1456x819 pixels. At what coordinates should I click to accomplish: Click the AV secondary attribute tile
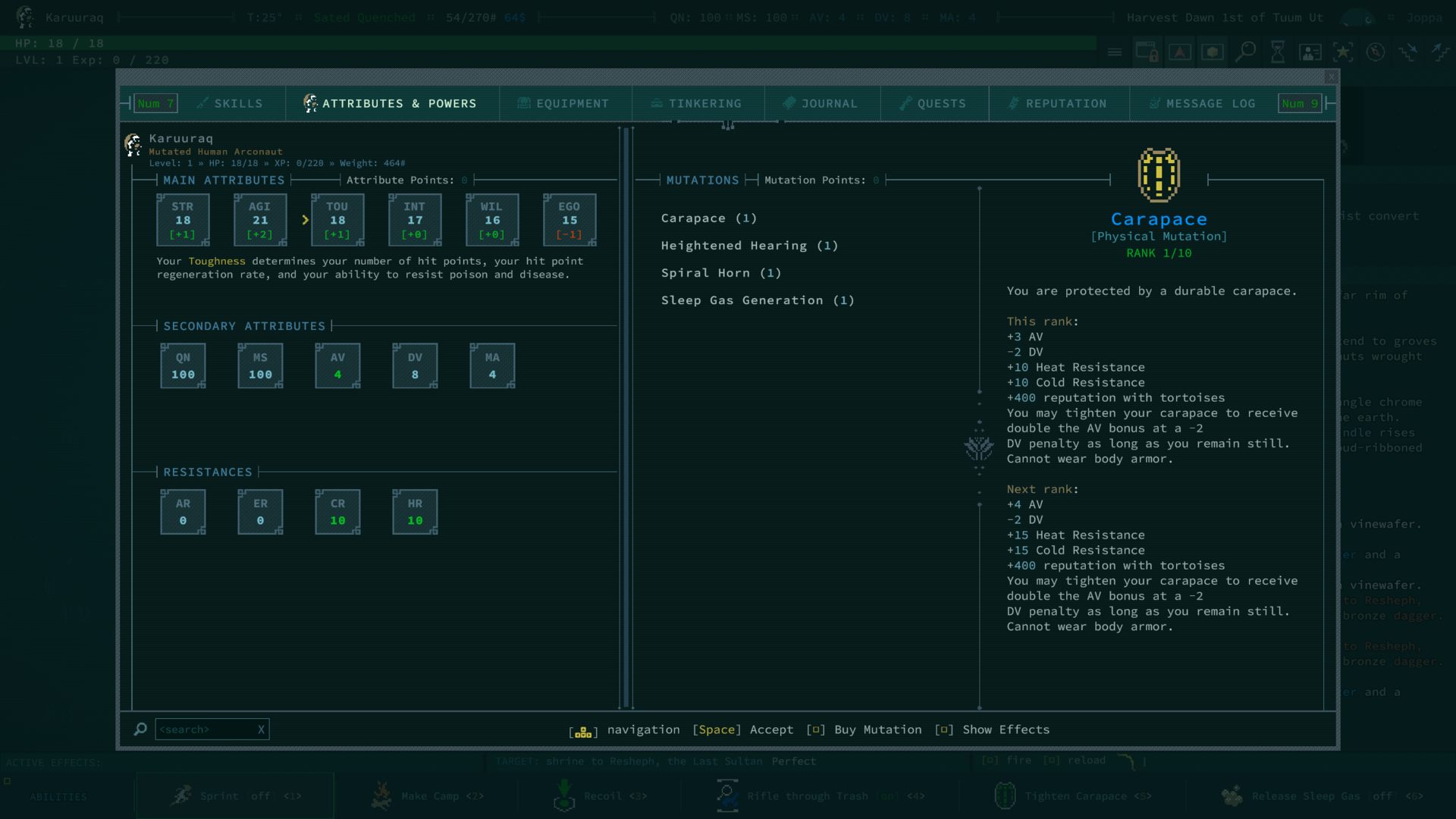point(337,366)
